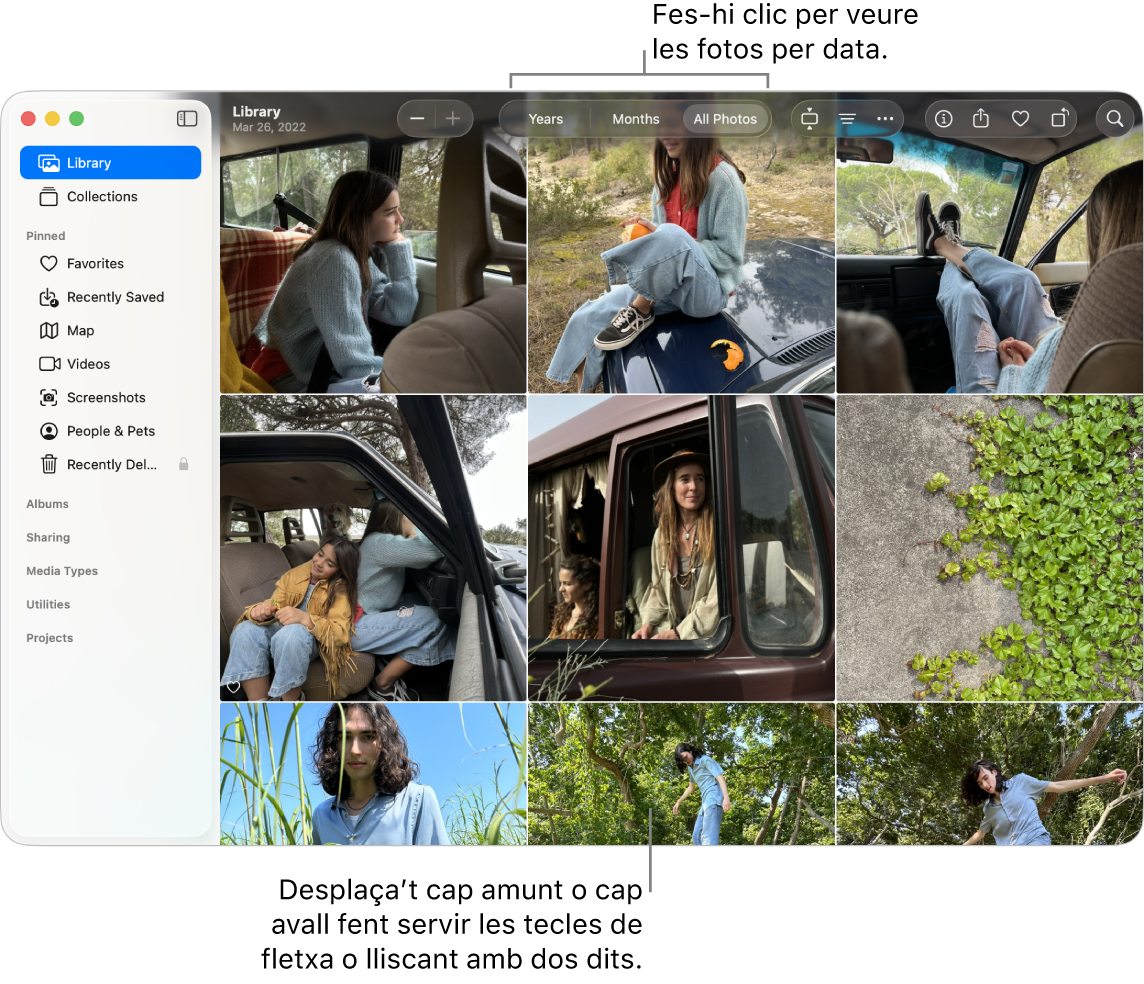1144x984 pixels.
Task: Open the filter options with the lines icon
Action: [x=846, y=118]
